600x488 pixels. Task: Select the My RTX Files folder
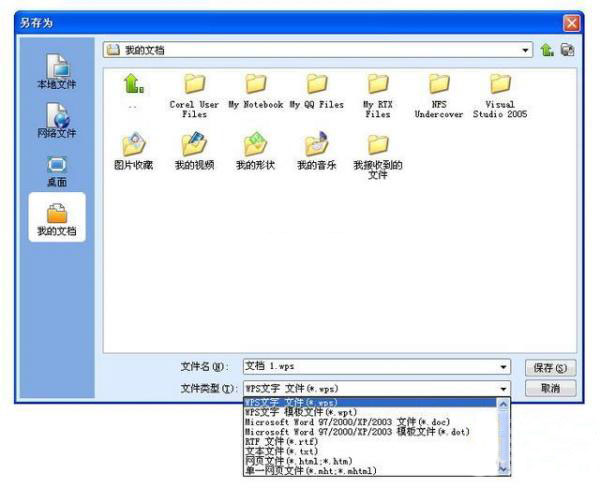coord(378,96)
